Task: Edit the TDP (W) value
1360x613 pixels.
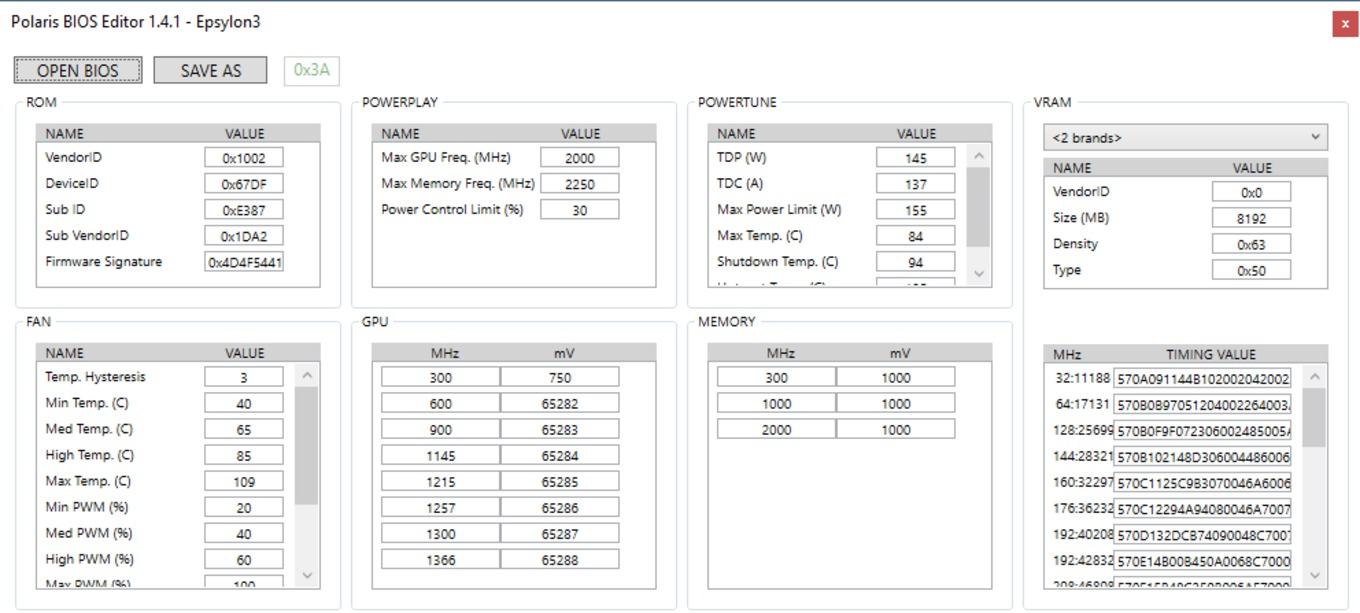Action: coord(916,158)
